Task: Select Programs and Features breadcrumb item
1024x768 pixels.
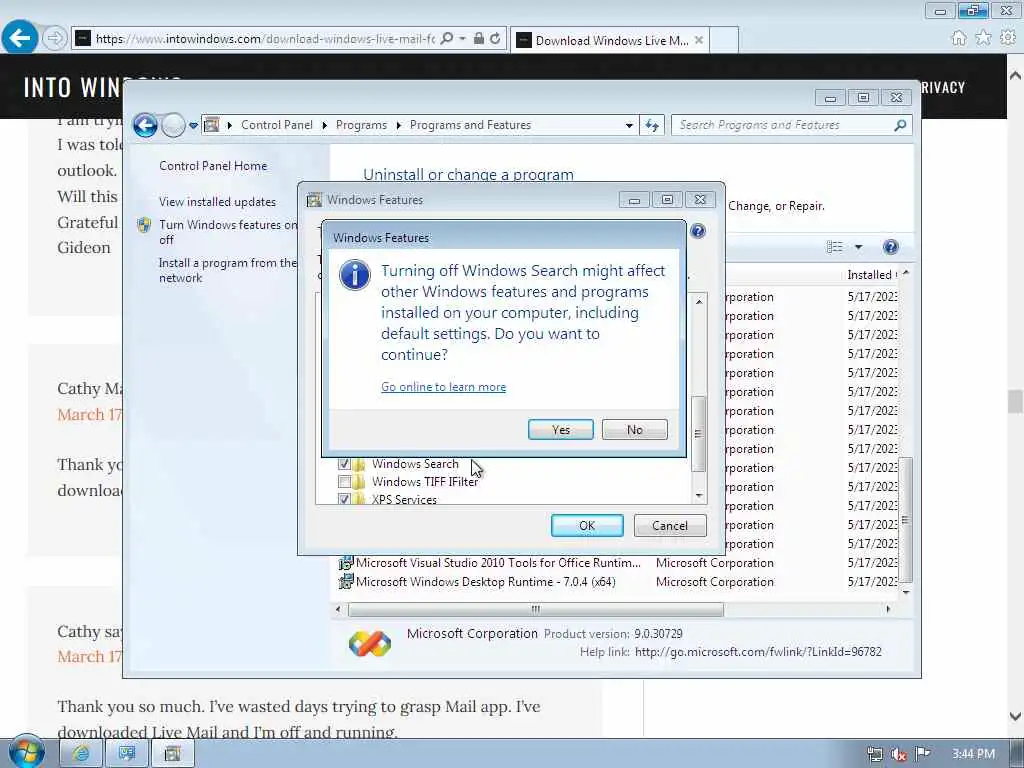Action: (x=470, y=125)
